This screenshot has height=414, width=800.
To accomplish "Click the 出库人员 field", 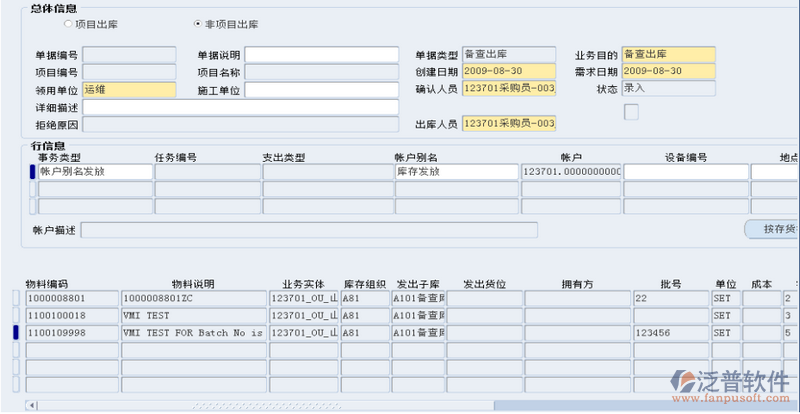I will pos(509,123).
